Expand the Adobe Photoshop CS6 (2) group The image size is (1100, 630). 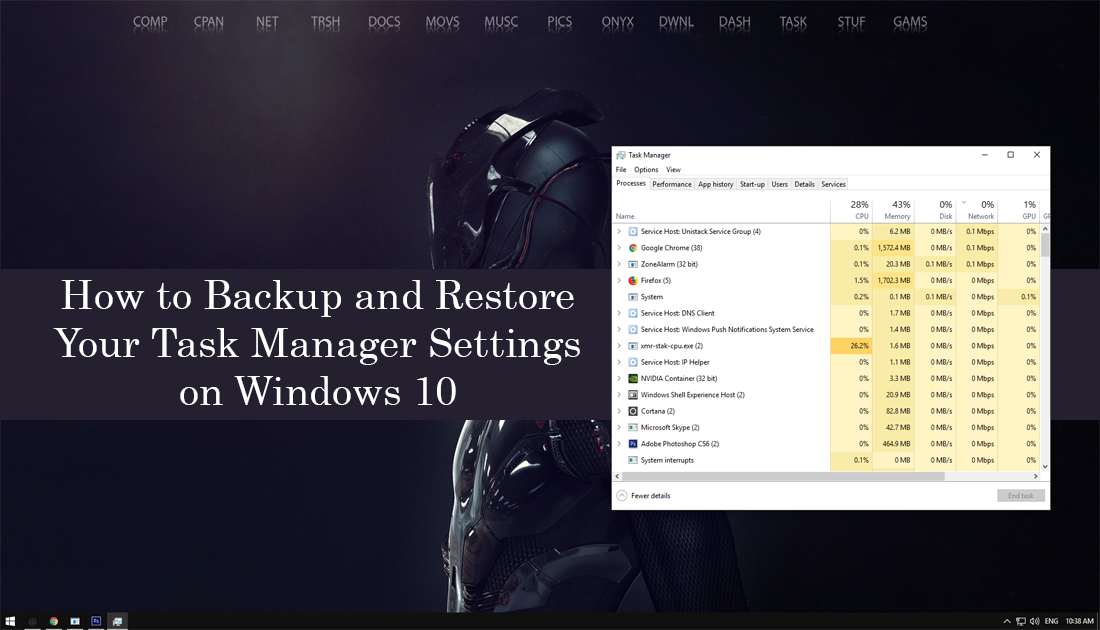(619, 444)
